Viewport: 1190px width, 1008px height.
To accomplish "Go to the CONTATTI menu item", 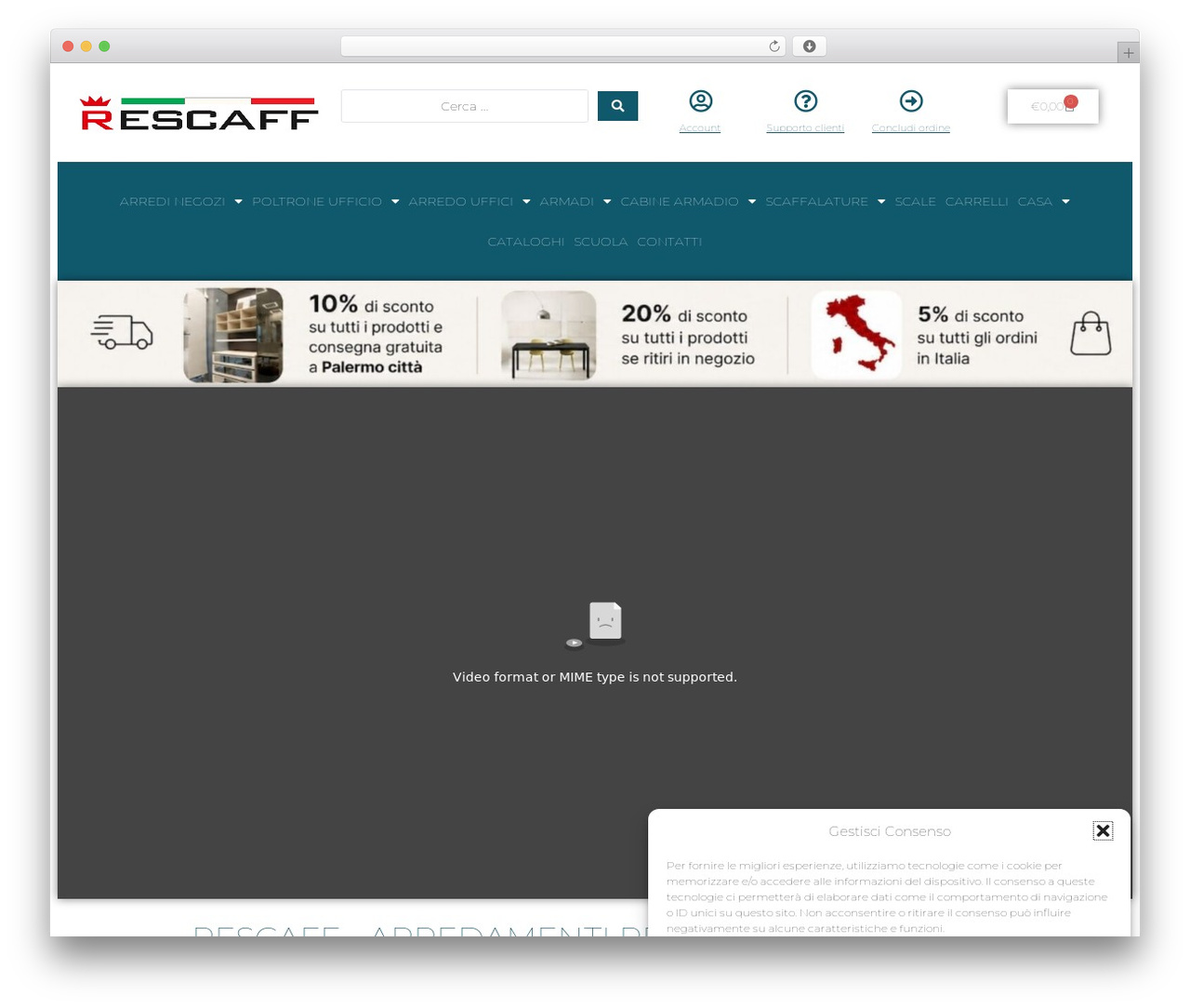I will click(669, 242).
